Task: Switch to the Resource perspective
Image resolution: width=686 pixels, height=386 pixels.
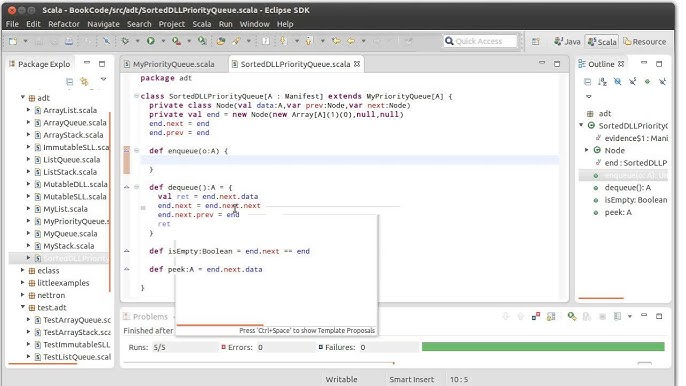Action: (x=644, y=42)
